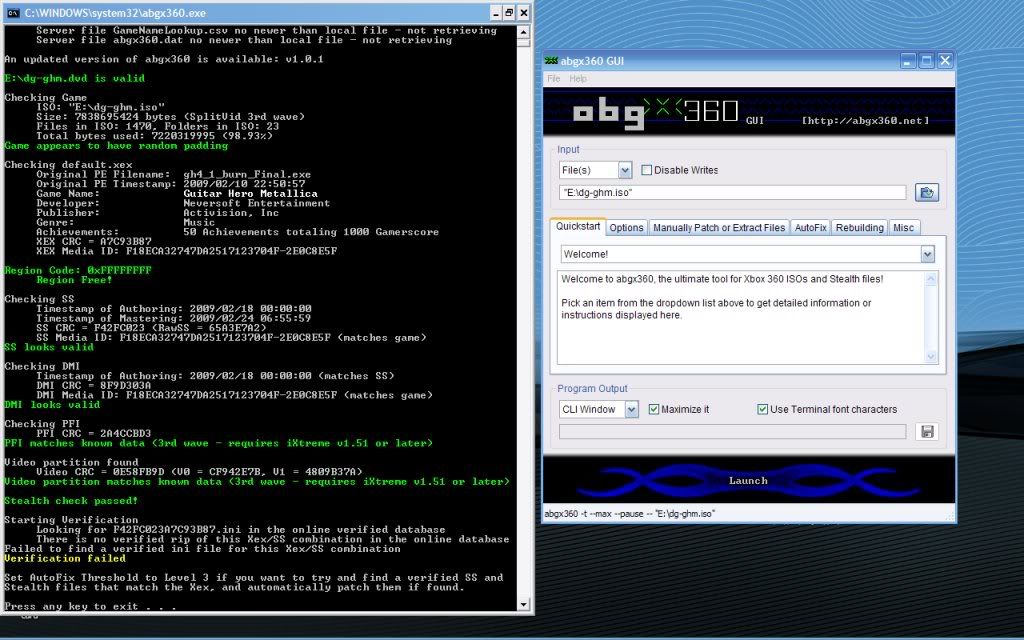Screen dimensions: 1024x640
Task: Click the abgx360.exe console window icon
Action: tap(13, 12)
